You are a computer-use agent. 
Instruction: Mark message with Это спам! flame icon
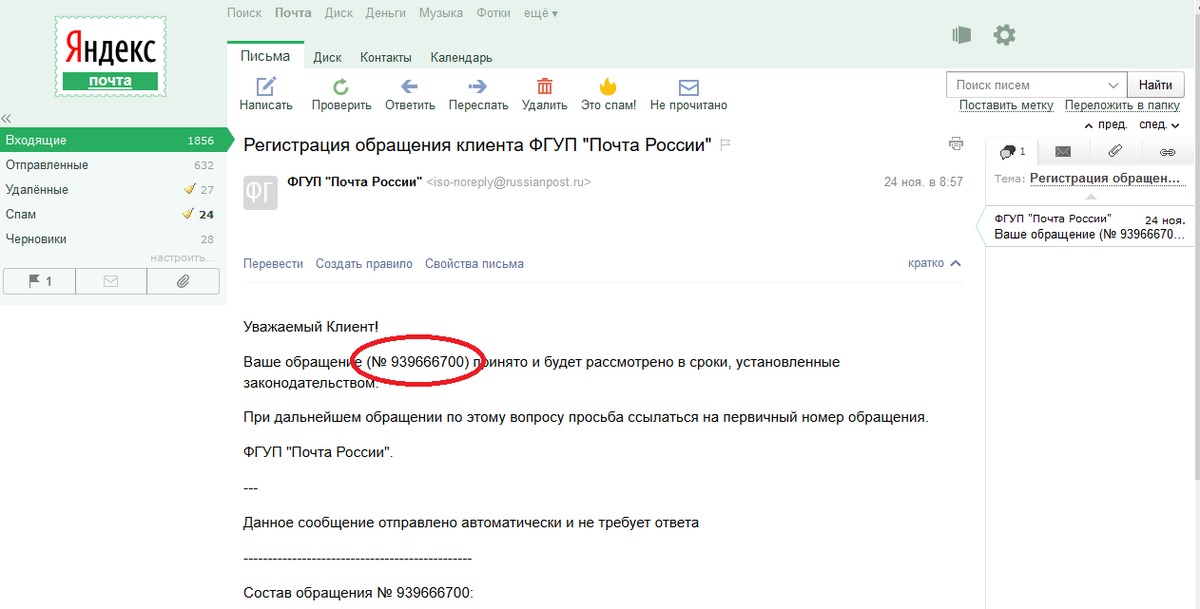coord(607,86)
